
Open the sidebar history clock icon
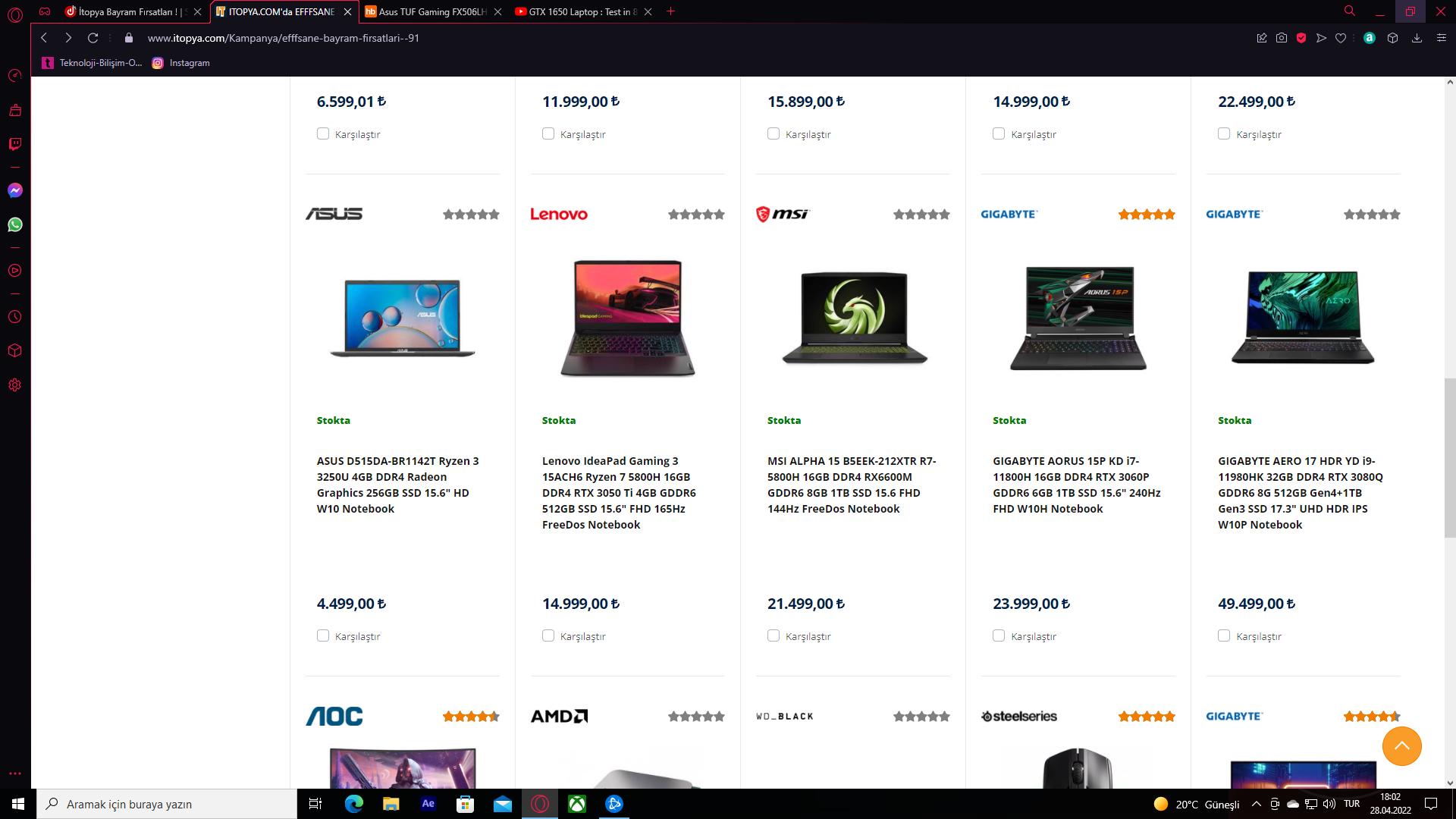[x=15, y=317]
